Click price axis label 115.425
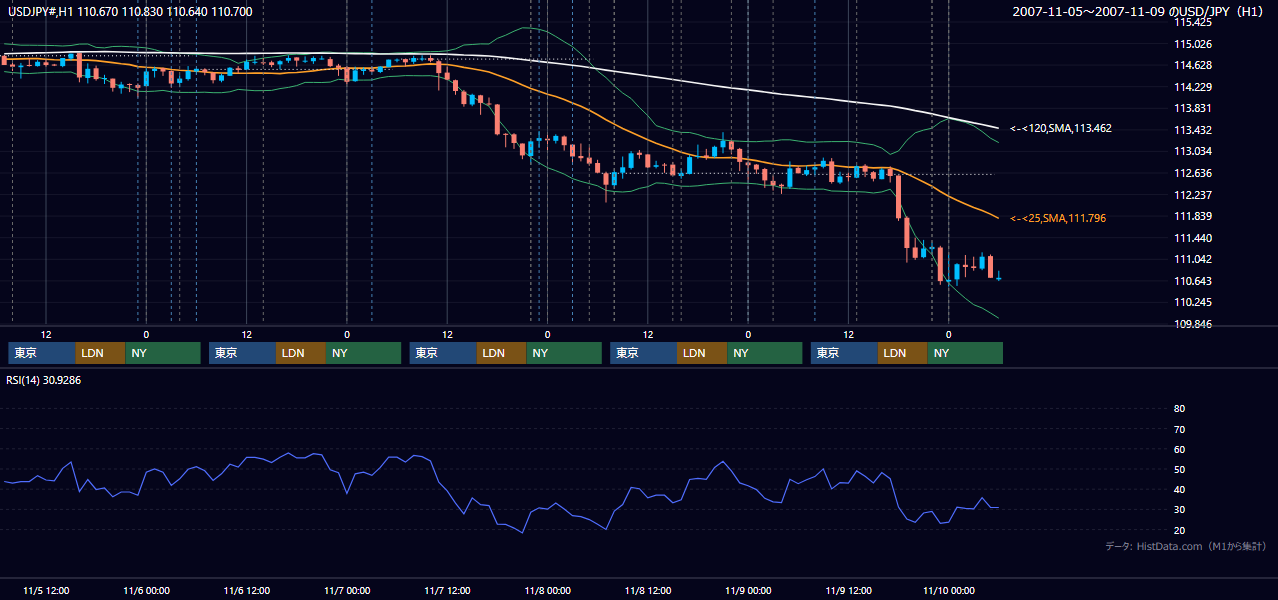Viewport: 1278px width, 600px height. [1192, 22]
